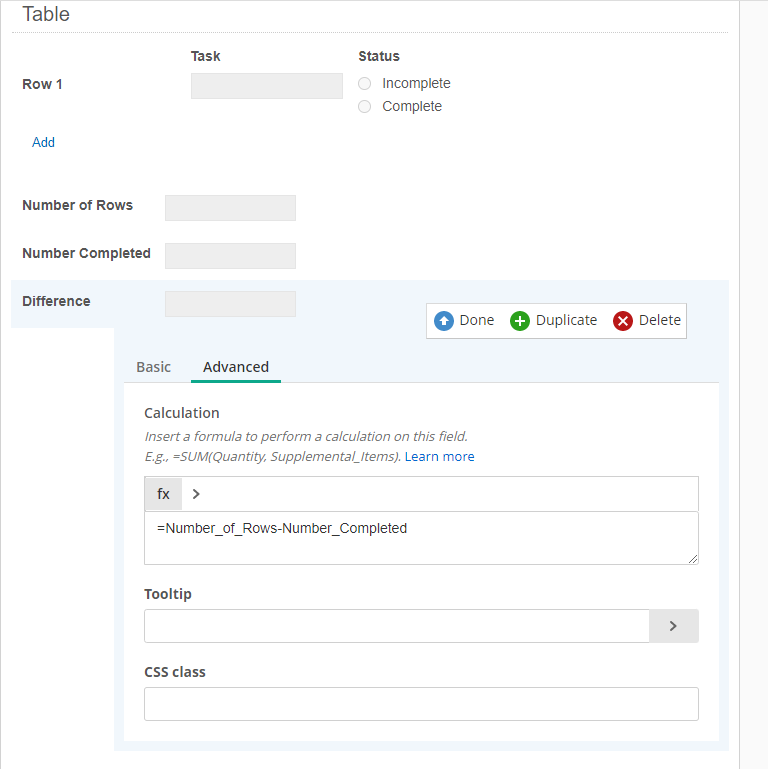The width and height of the screenshot is (768, 769).
Task: Click the red Delete X icon
Action: (623, 321)
